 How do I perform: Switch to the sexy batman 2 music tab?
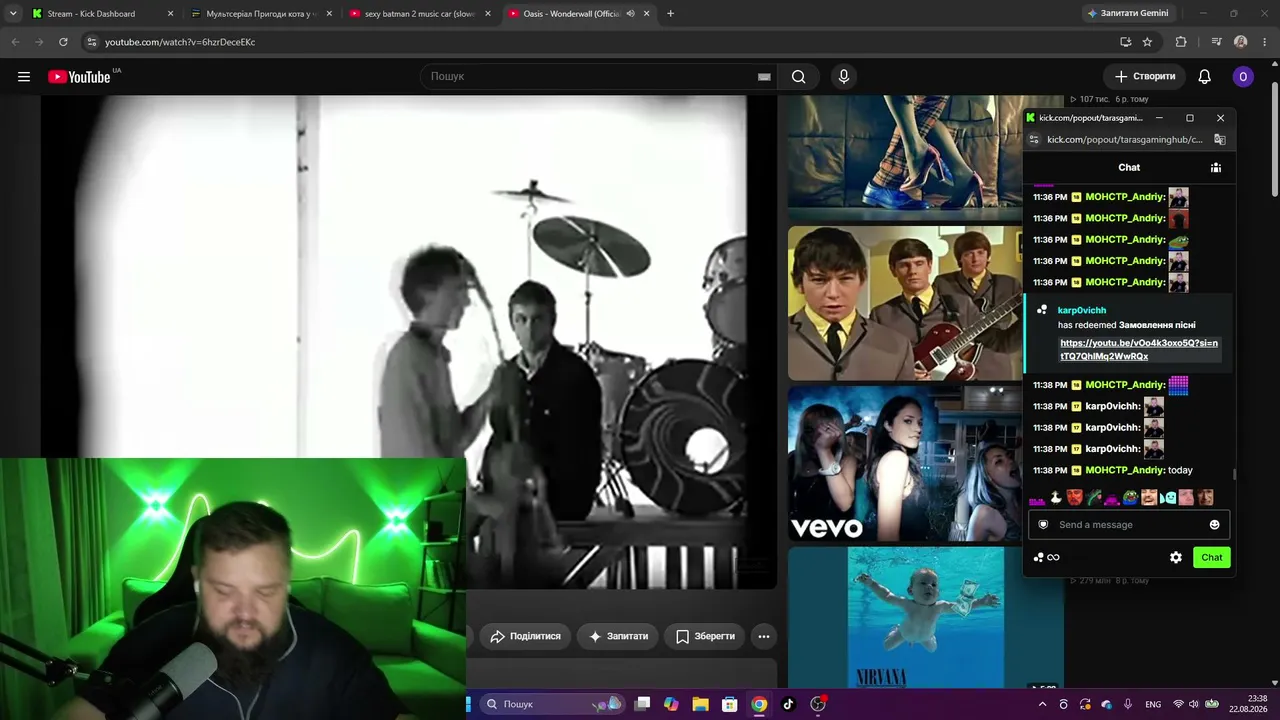click(419, 14)
